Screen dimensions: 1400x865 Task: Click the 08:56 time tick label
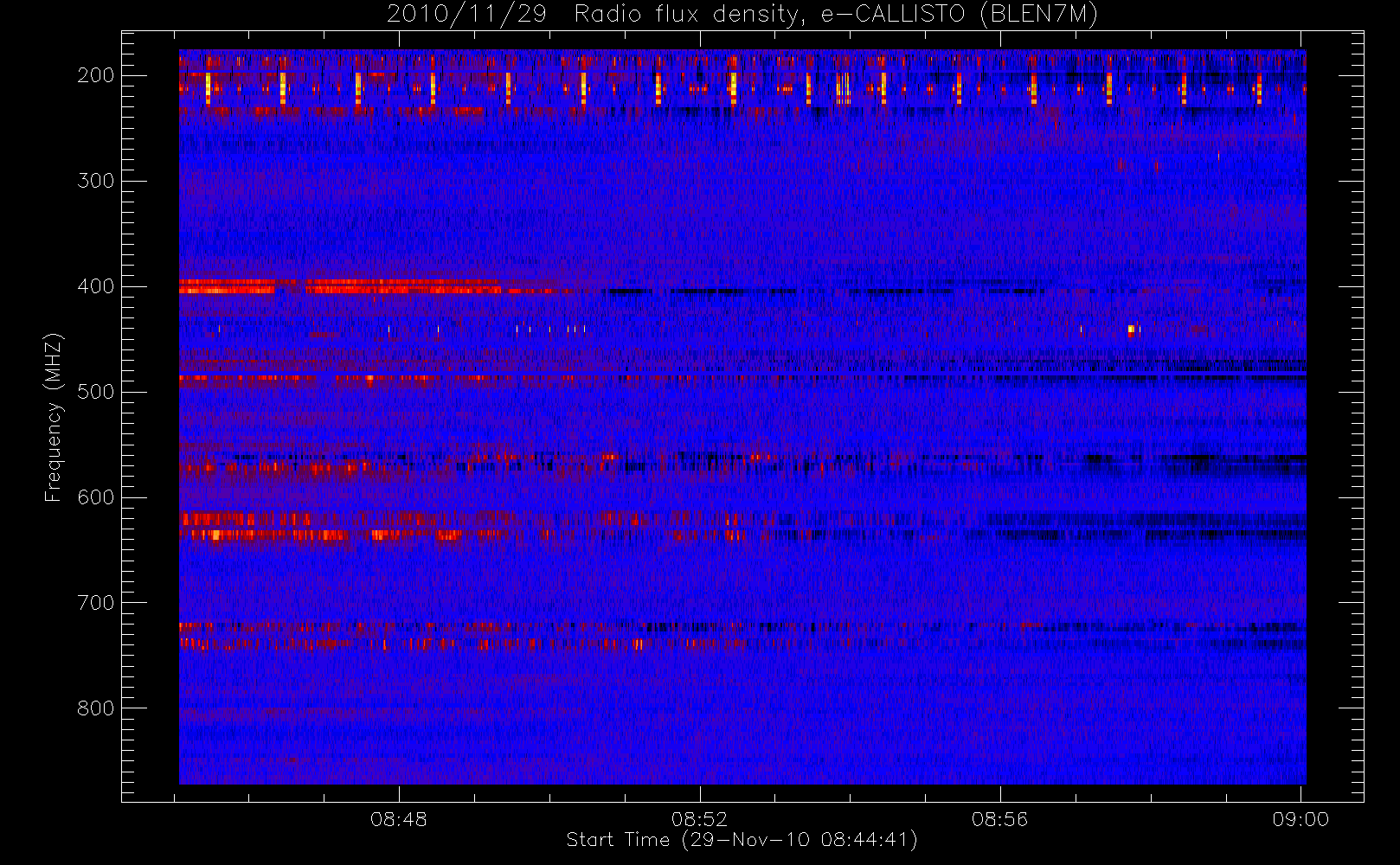click(999, 819)
